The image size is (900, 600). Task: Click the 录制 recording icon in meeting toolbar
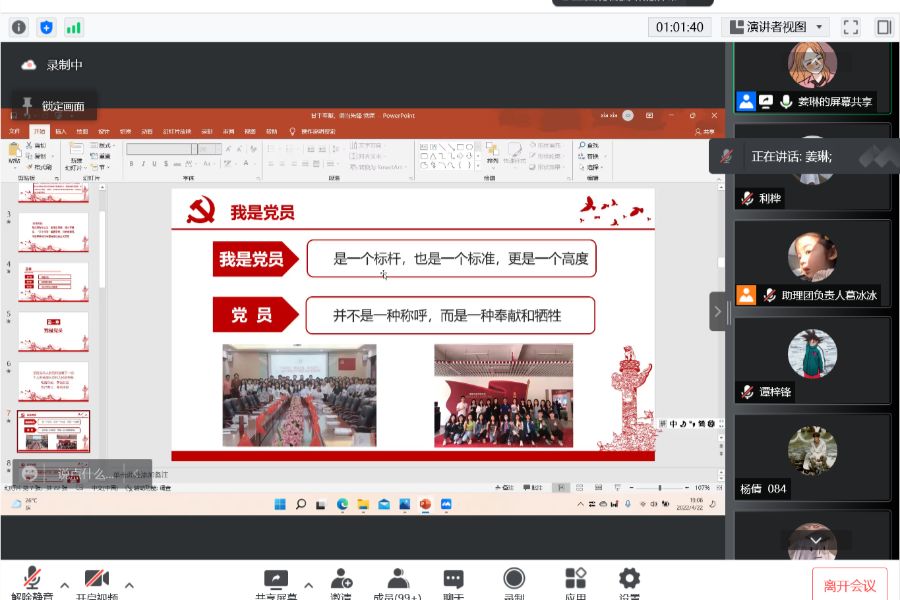tap(513, 580)
